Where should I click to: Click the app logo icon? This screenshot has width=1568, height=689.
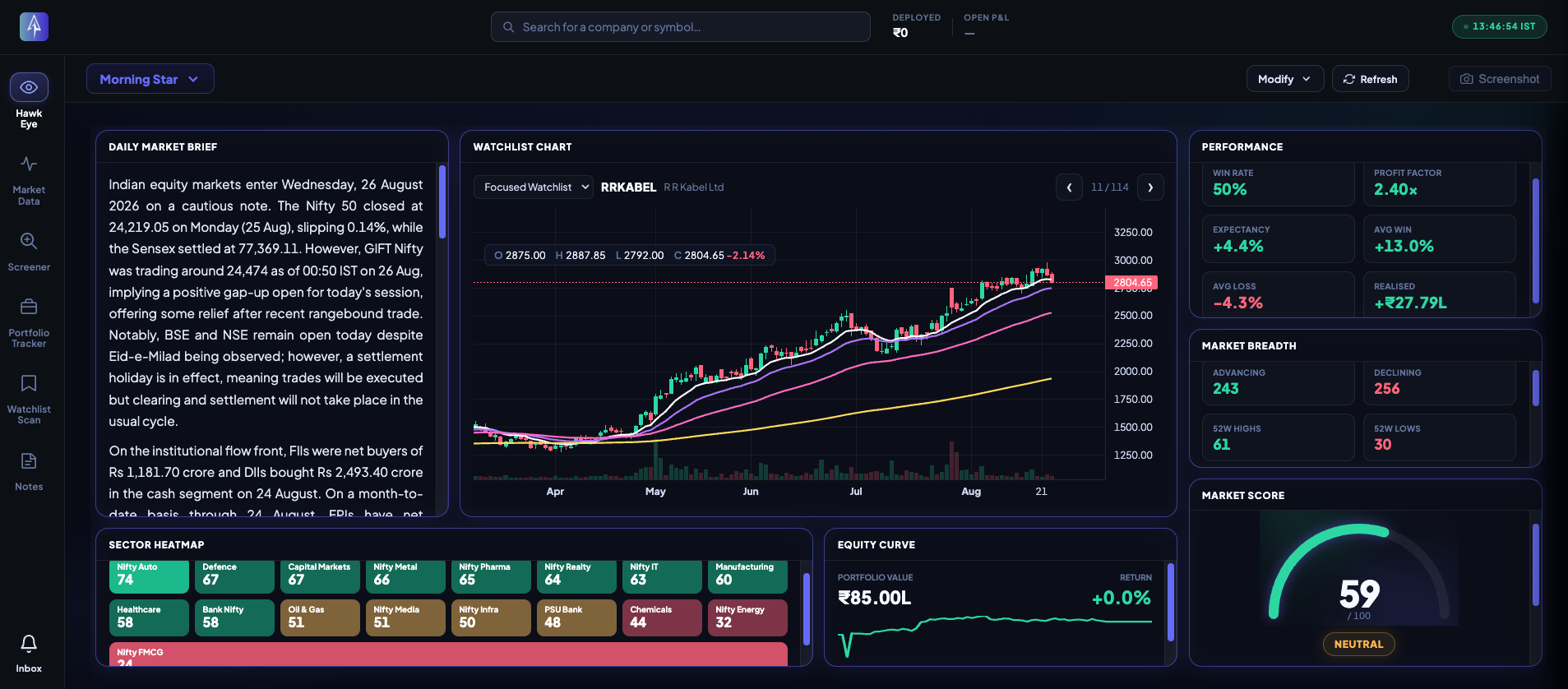[34, 26]
